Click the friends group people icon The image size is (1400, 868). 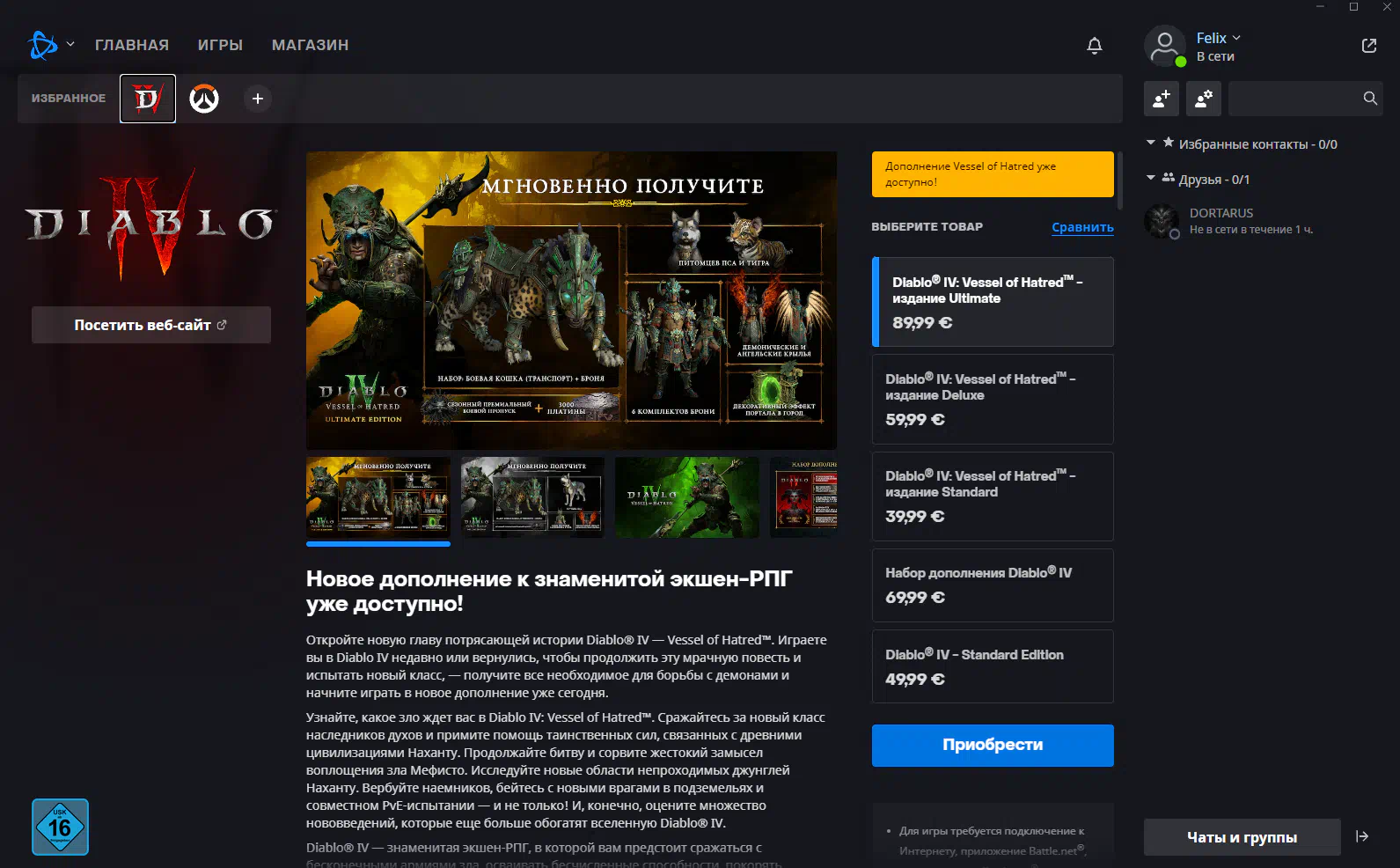coord(1169,178)
